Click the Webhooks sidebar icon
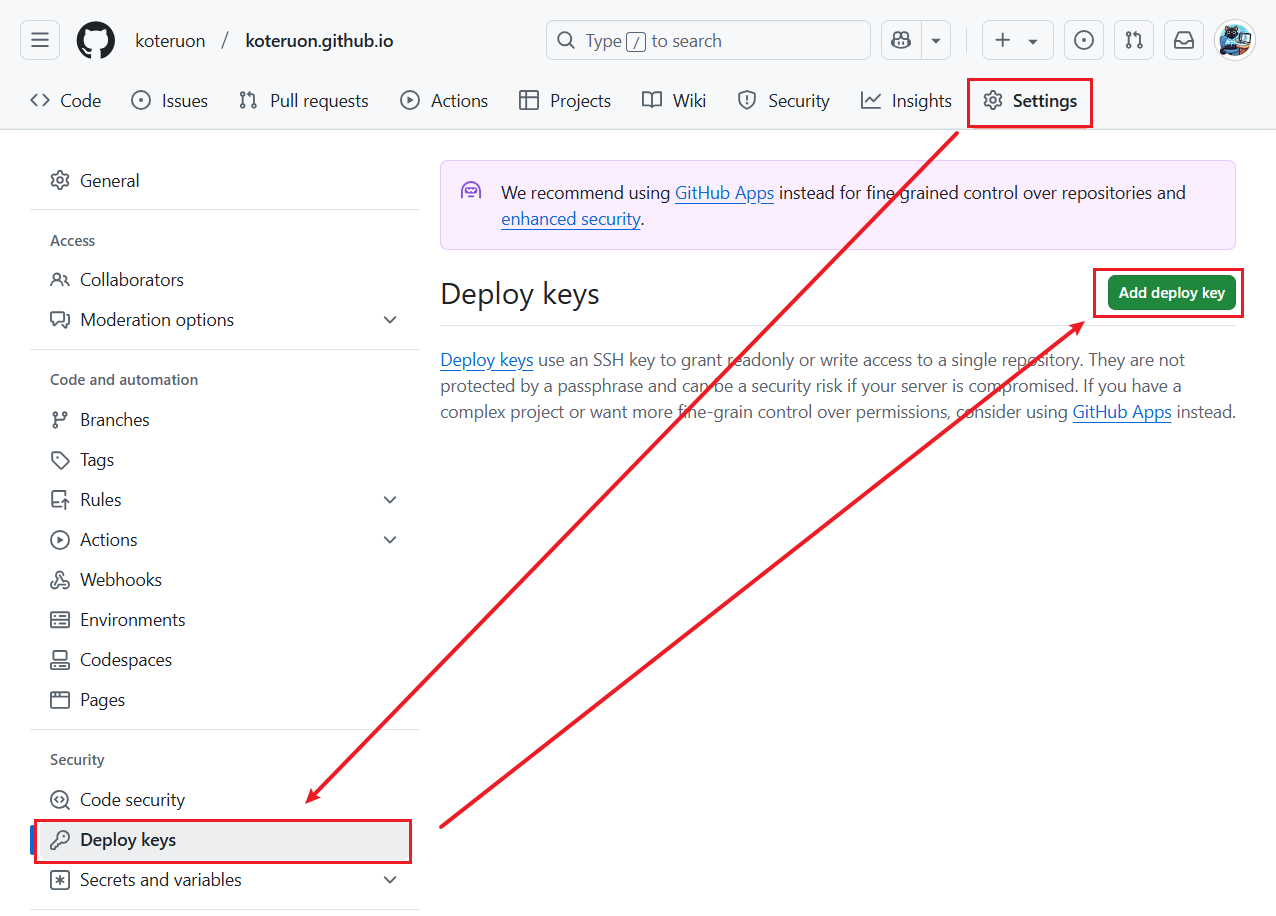 (60, 579)
